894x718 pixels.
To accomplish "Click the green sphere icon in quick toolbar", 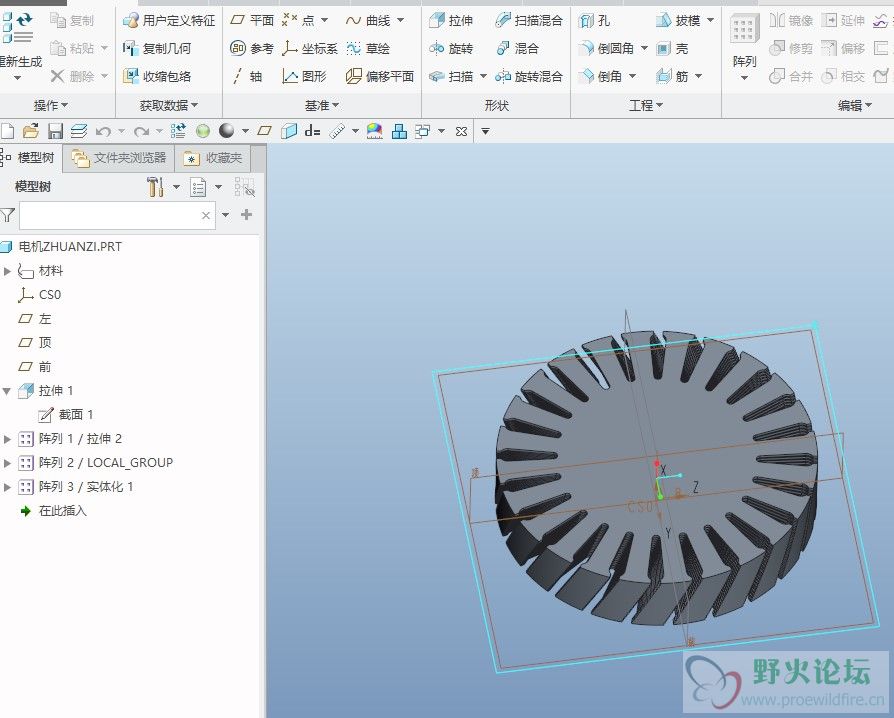I will [203, 132].
